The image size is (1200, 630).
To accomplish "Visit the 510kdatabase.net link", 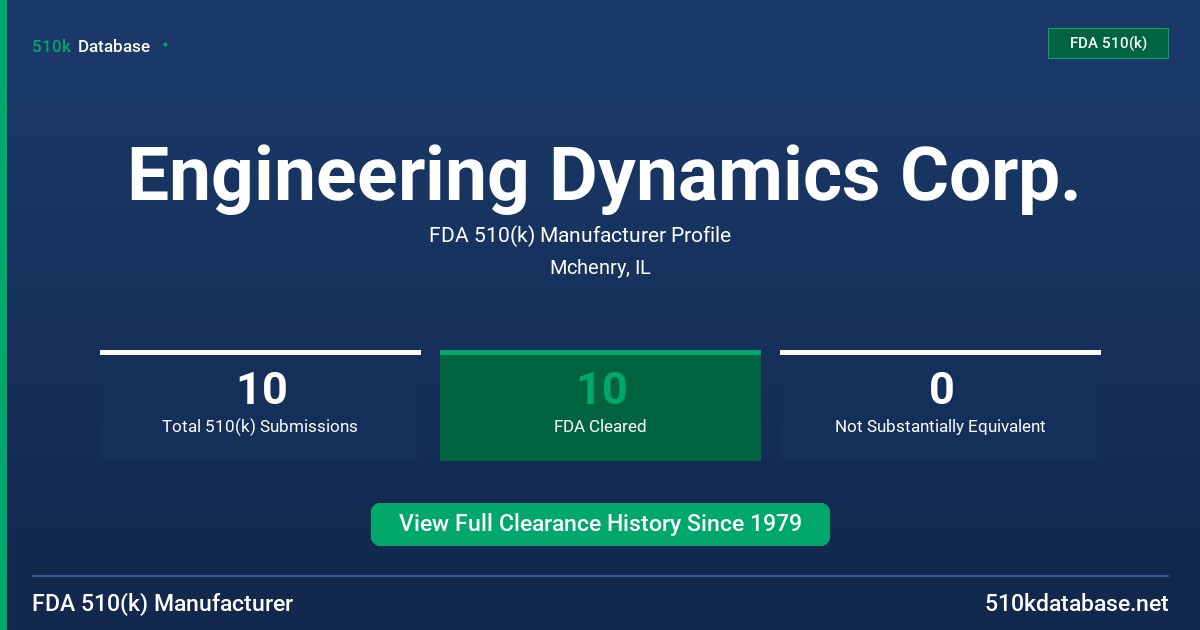I will click(x=1076, y=603).
